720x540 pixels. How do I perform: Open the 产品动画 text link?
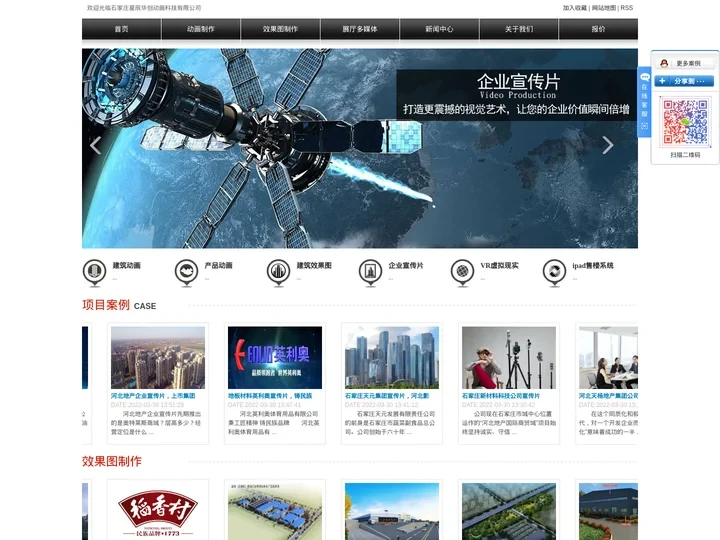(218, 265)
